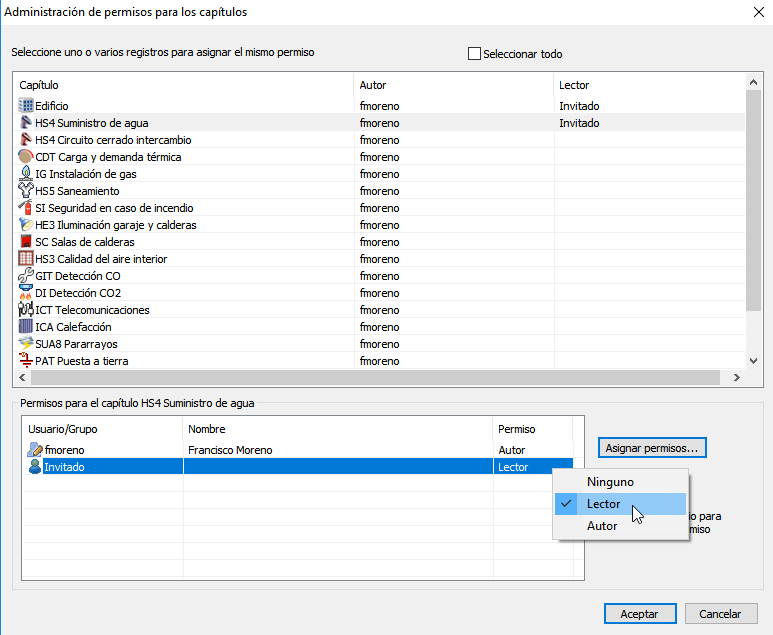
Task: Click the vertical scrollbar thumb in chapter list
Action: tap(753, 201)
